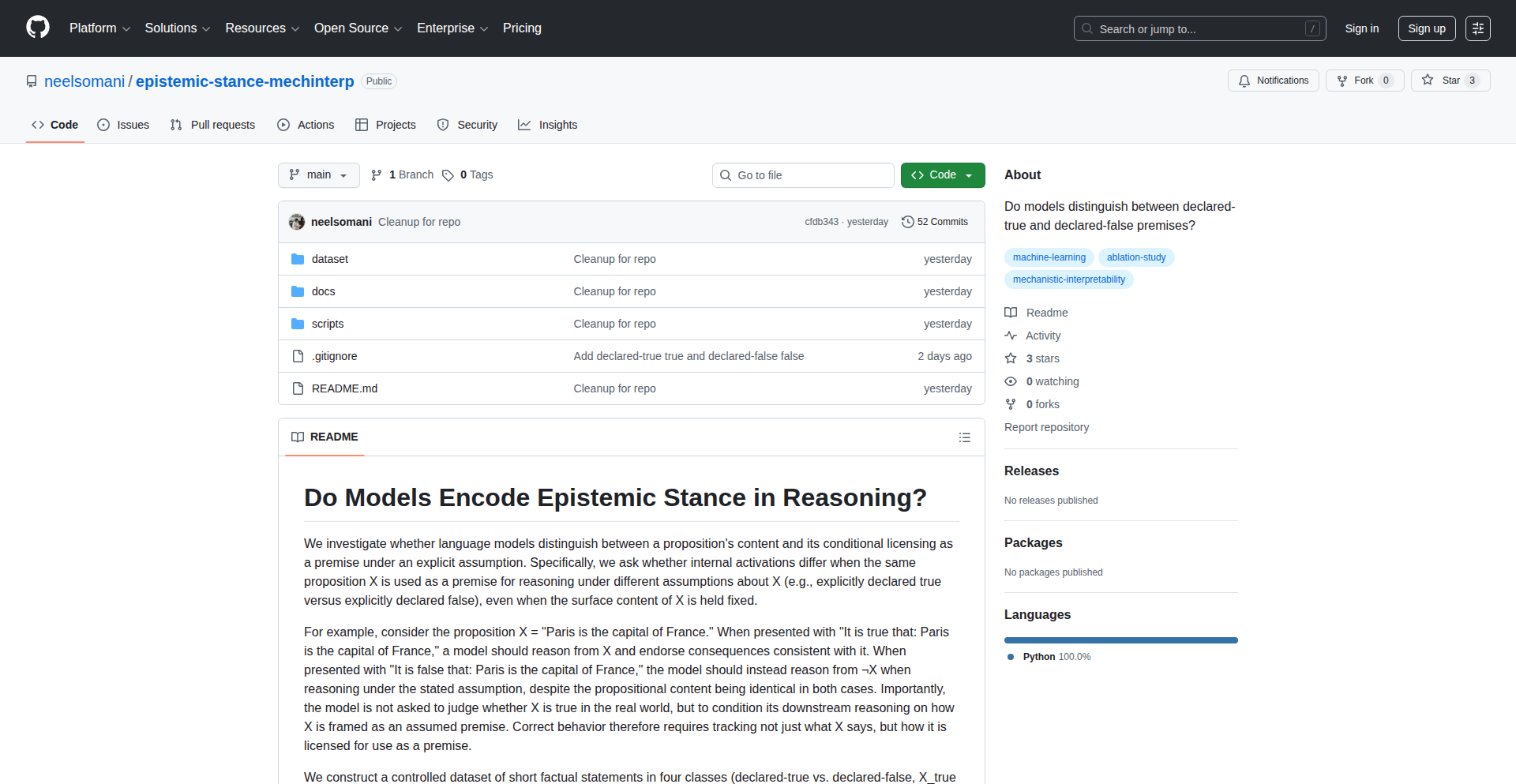Fork this repository
Viewport: 1516px width, 784px height.
(x=1364, y=81)
